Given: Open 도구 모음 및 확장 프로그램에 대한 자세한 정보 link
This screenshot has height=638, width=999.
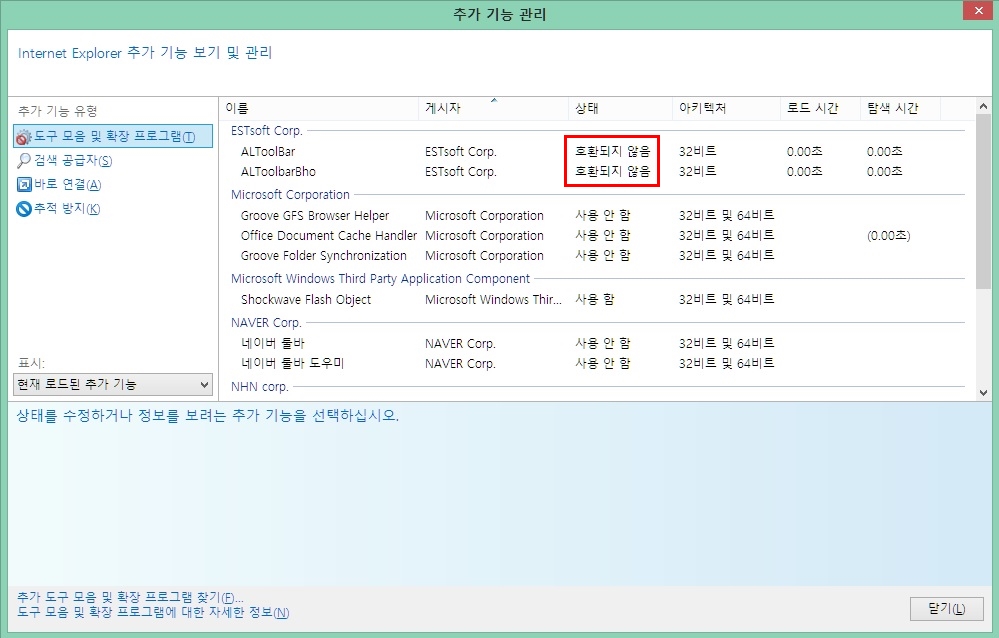Looking at the screenshot, I should coord(153,612).
